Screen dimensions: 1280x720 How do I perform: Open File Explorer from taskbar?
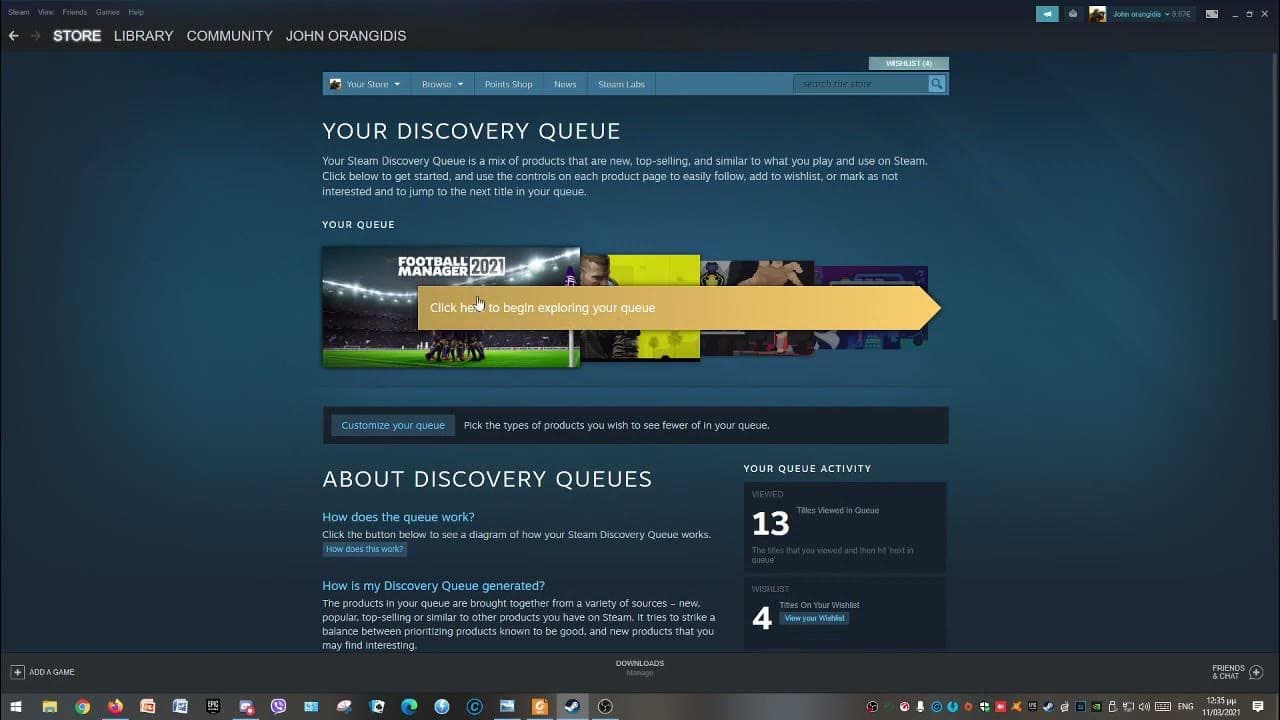(50, 707)
